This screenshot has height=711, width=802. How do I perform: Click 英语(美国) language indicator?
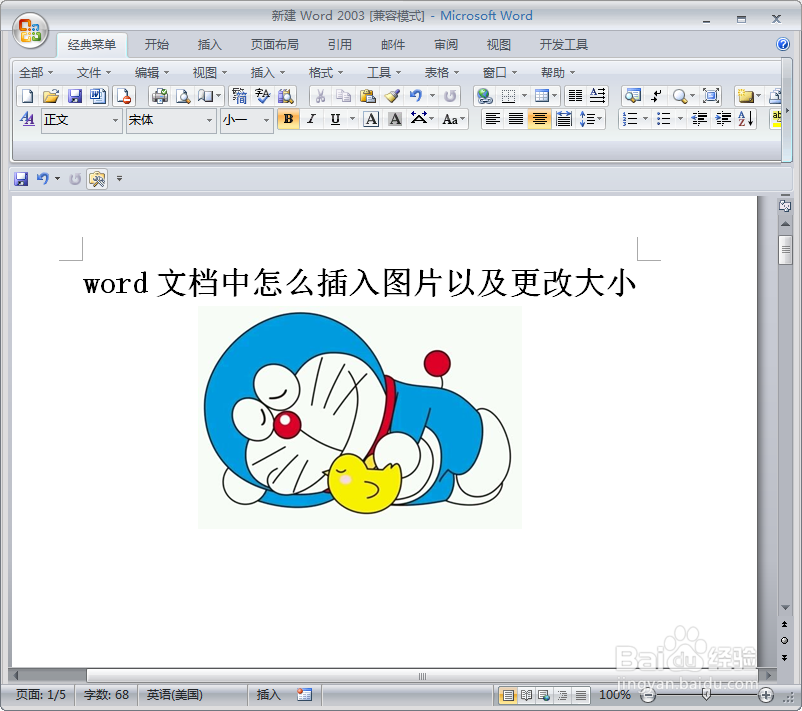coord(174,695)
